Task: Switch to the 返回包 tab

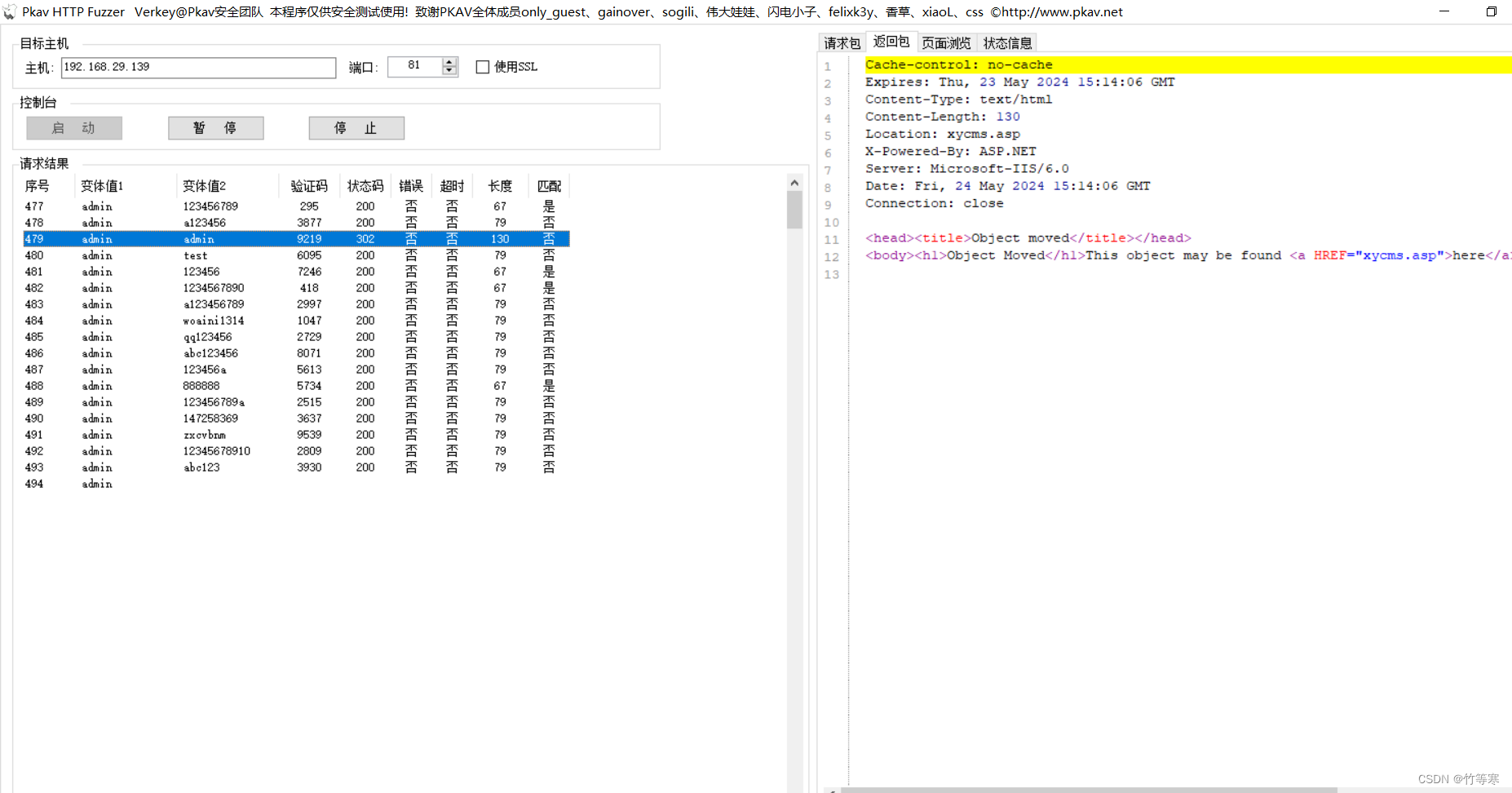Action: point(891,42)
